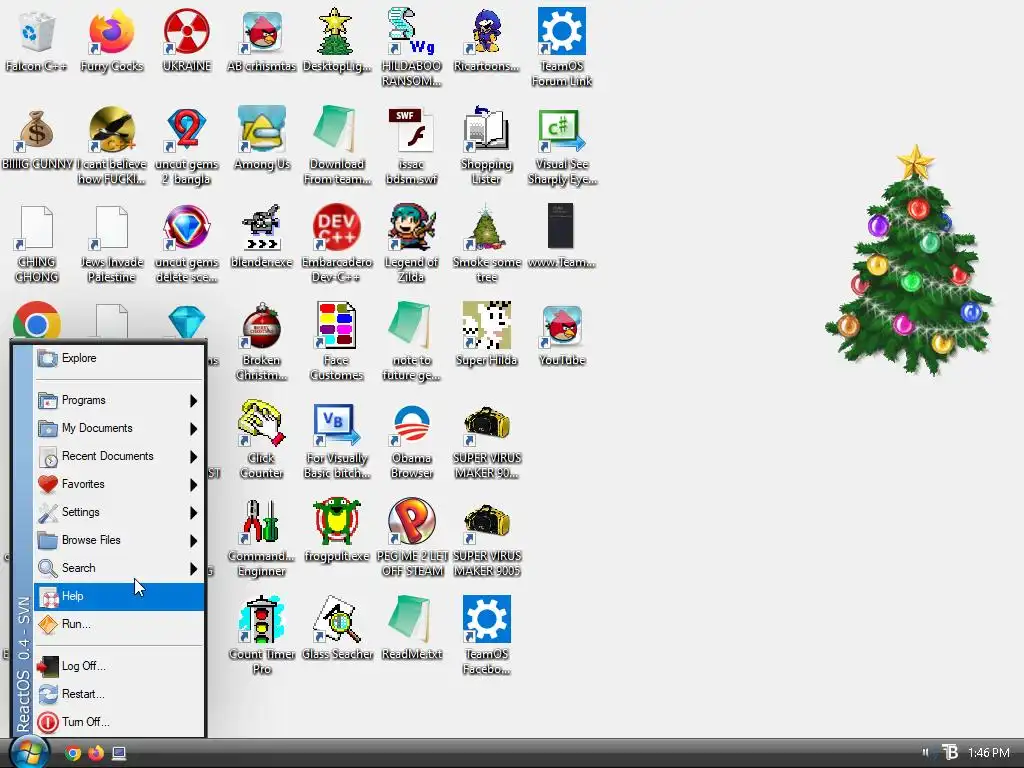Open uncut gems delete sce... gem icon
1024x768 pixels.
pos(186,227)
